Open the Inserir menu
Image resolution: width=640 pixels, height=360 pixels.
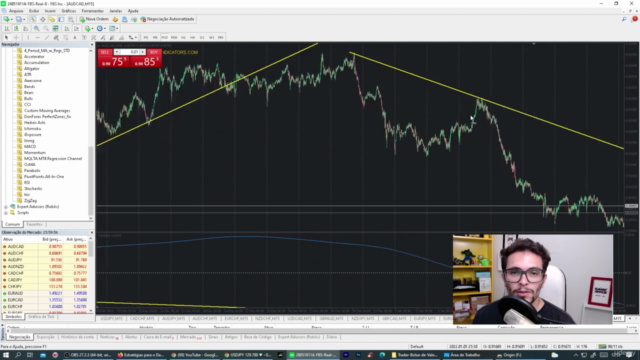point(50,11)
